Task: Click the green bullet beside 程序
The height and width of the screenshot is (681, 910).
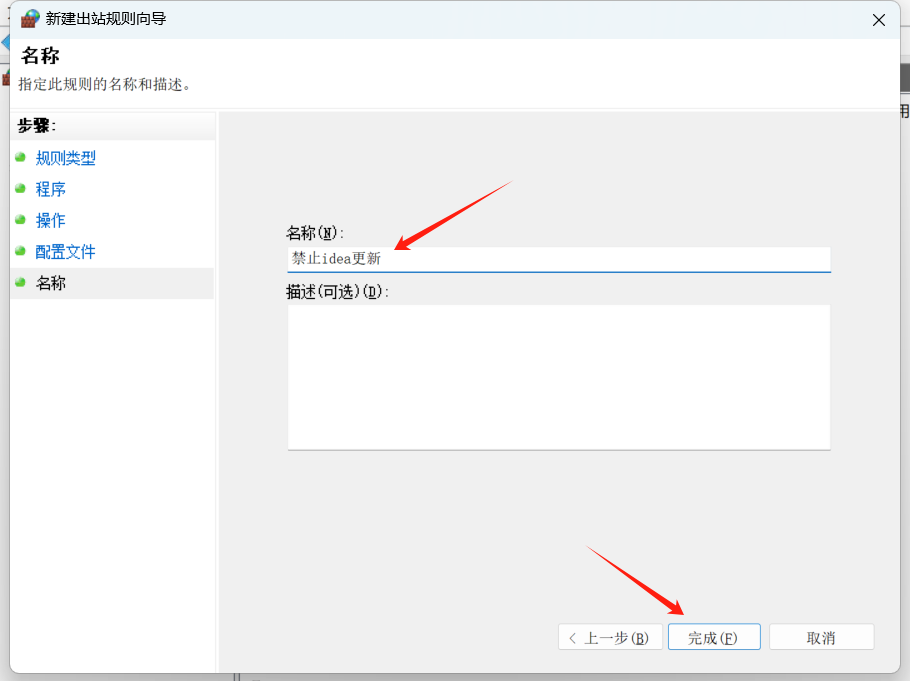Action: 21,189
